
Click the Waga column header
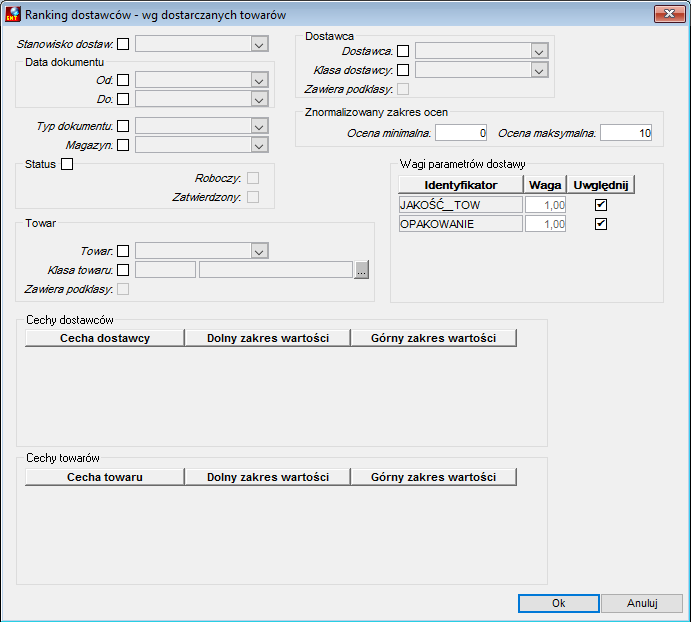[x=545, y=185]
